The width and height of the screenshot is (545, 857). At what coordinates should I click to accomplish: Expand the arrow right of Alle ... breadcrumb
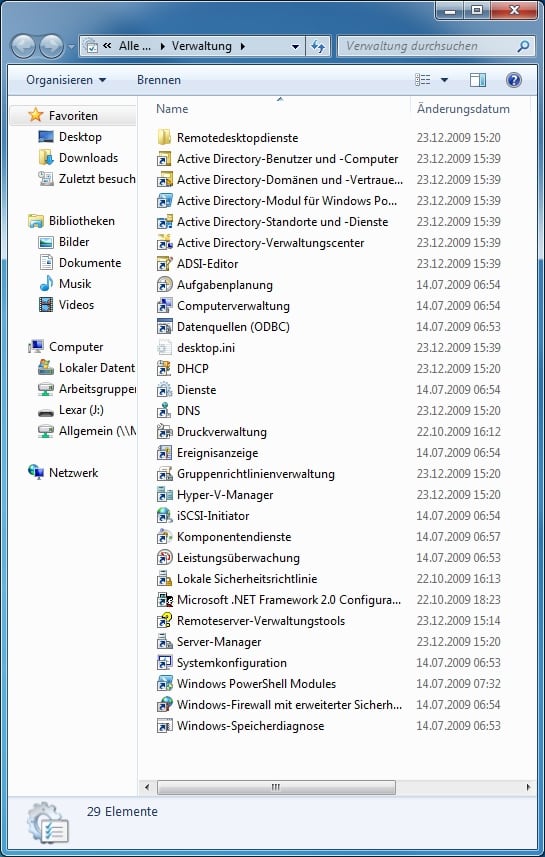[x=162, y=46]
